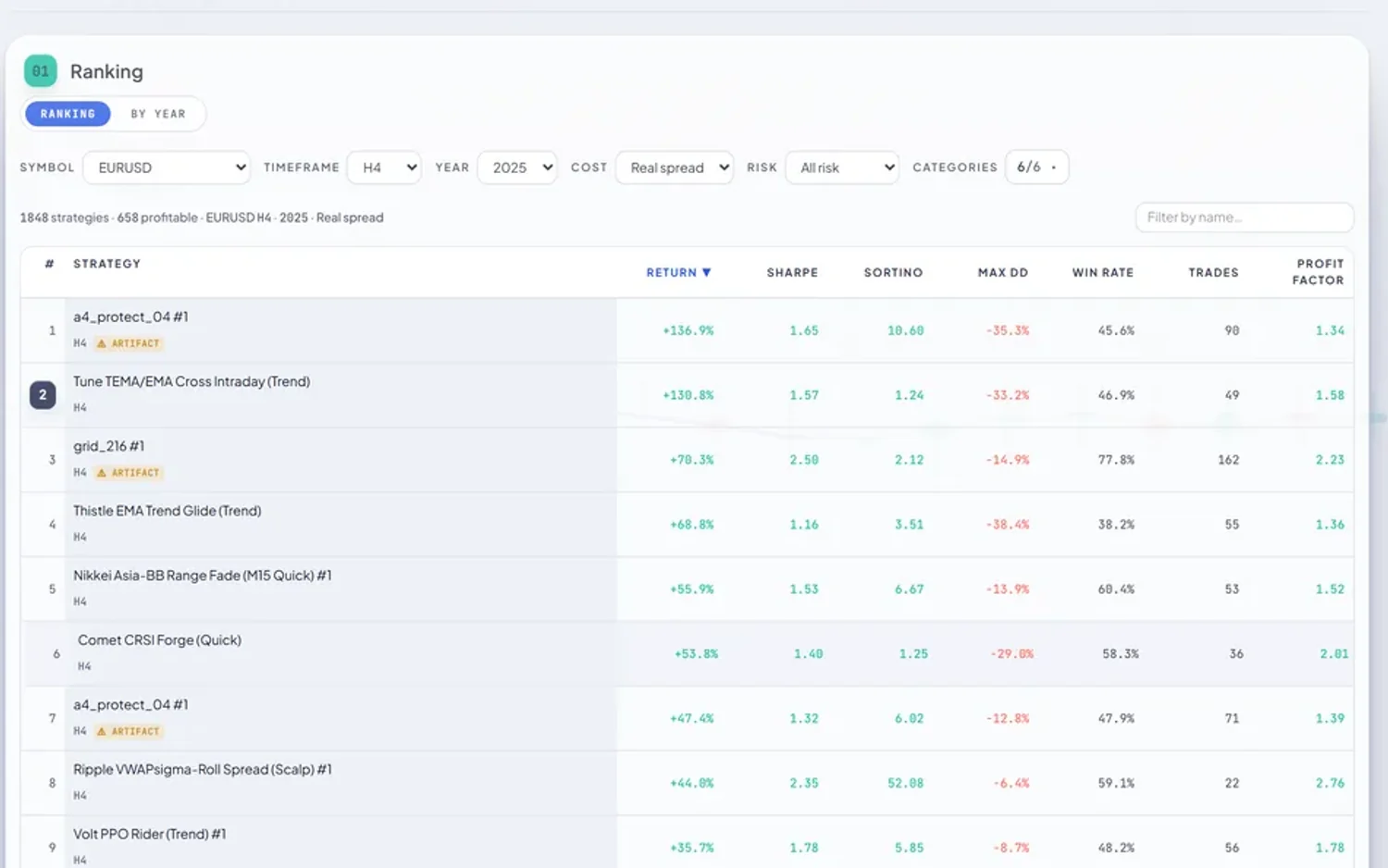1388x868 pixels.
Task: Click the +35.7% return value
Action: [x=691, y=849]
